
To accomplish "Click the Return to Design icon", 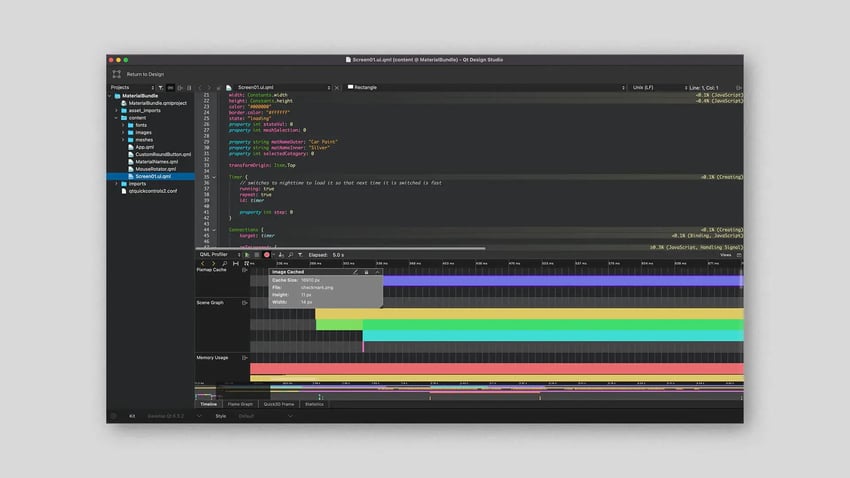I will tap(117, 74).
